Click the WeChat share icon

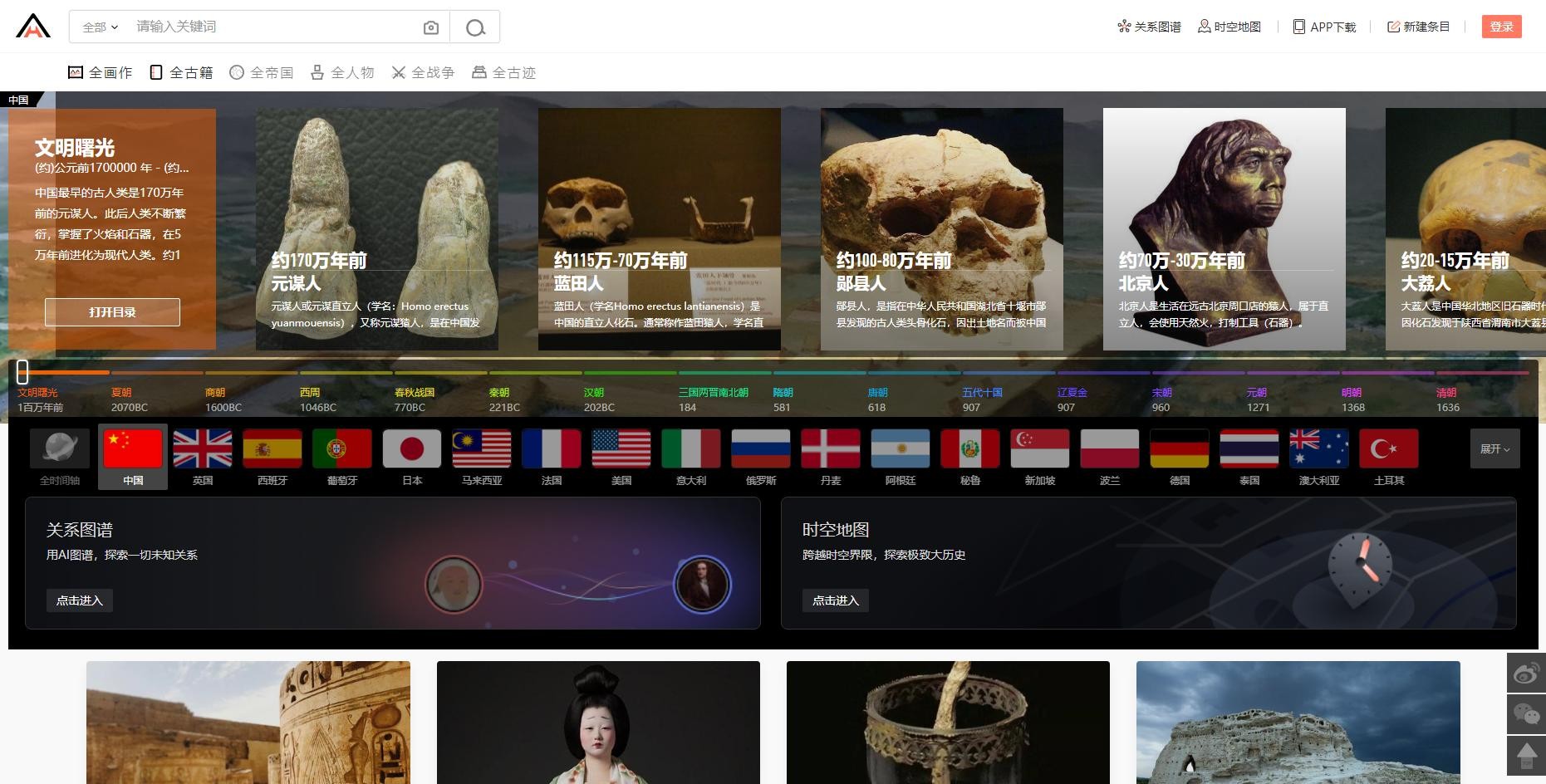coord(1526,713)
